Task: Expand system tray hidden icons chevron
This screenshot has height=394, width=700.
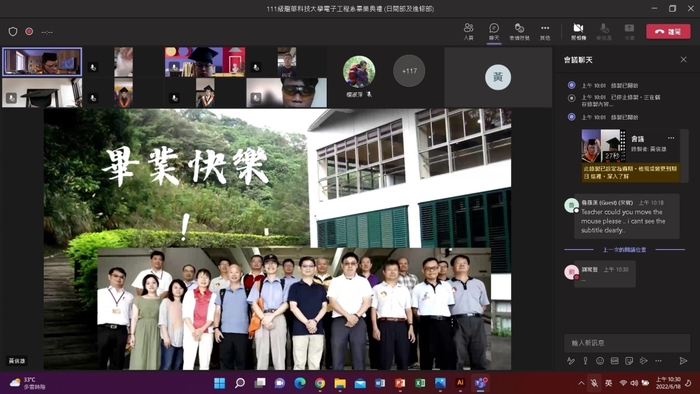Action: (x=581, y=383)
